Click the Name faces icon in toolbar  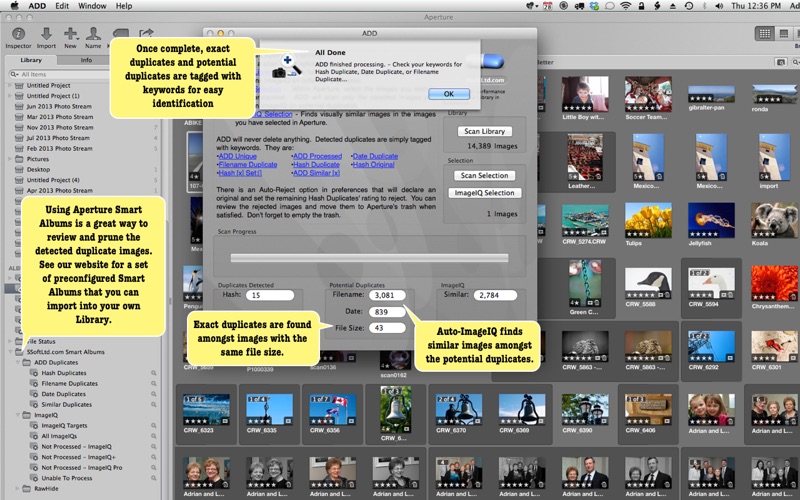coord(93,35)
